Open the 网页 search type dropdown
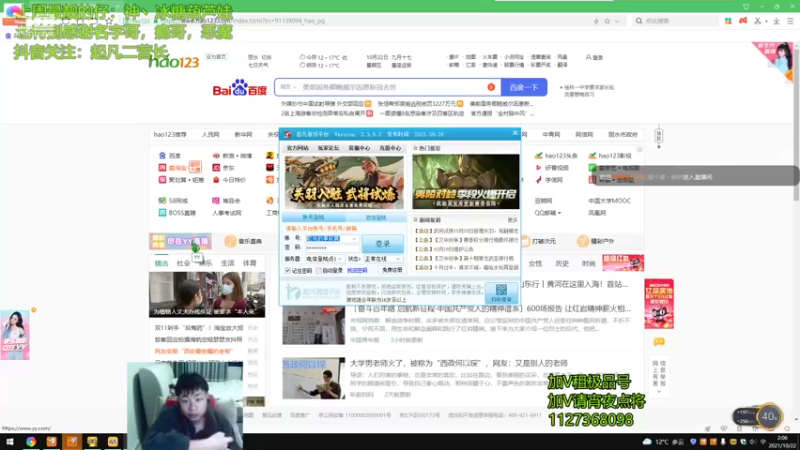The width and height of the screenshot is (800, 450). click(288, 87)
